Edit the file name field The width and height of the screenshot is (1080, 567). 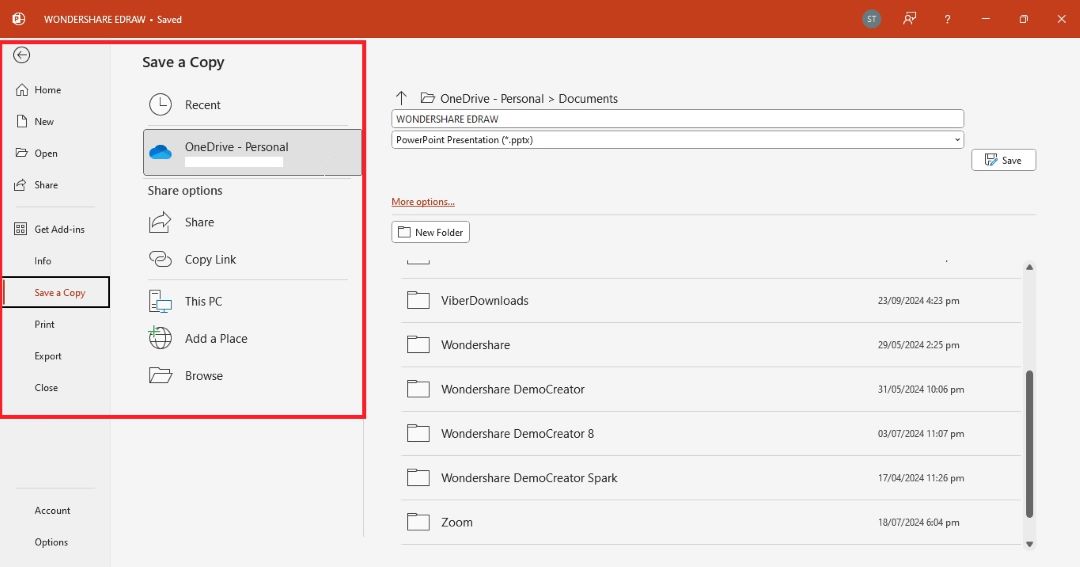point(677,118)
